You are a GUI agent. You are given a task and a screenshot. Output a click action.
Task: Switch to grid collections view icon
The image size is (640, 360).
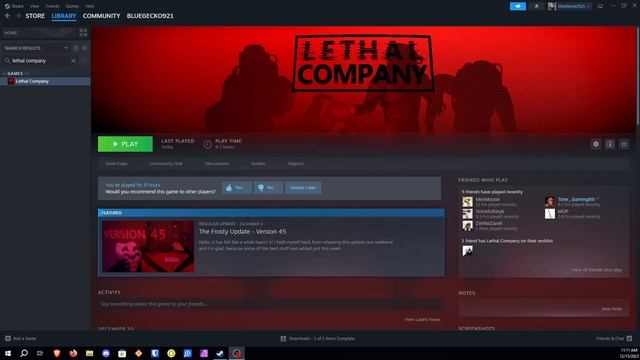point(83,33)
